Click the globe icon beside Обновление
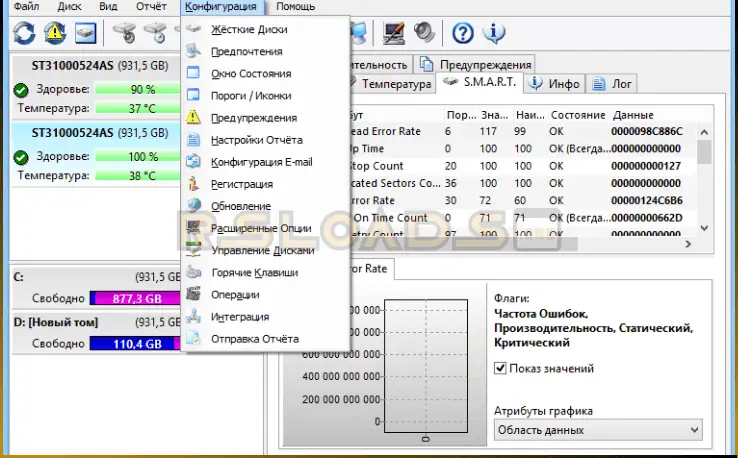 coord(193,206)
